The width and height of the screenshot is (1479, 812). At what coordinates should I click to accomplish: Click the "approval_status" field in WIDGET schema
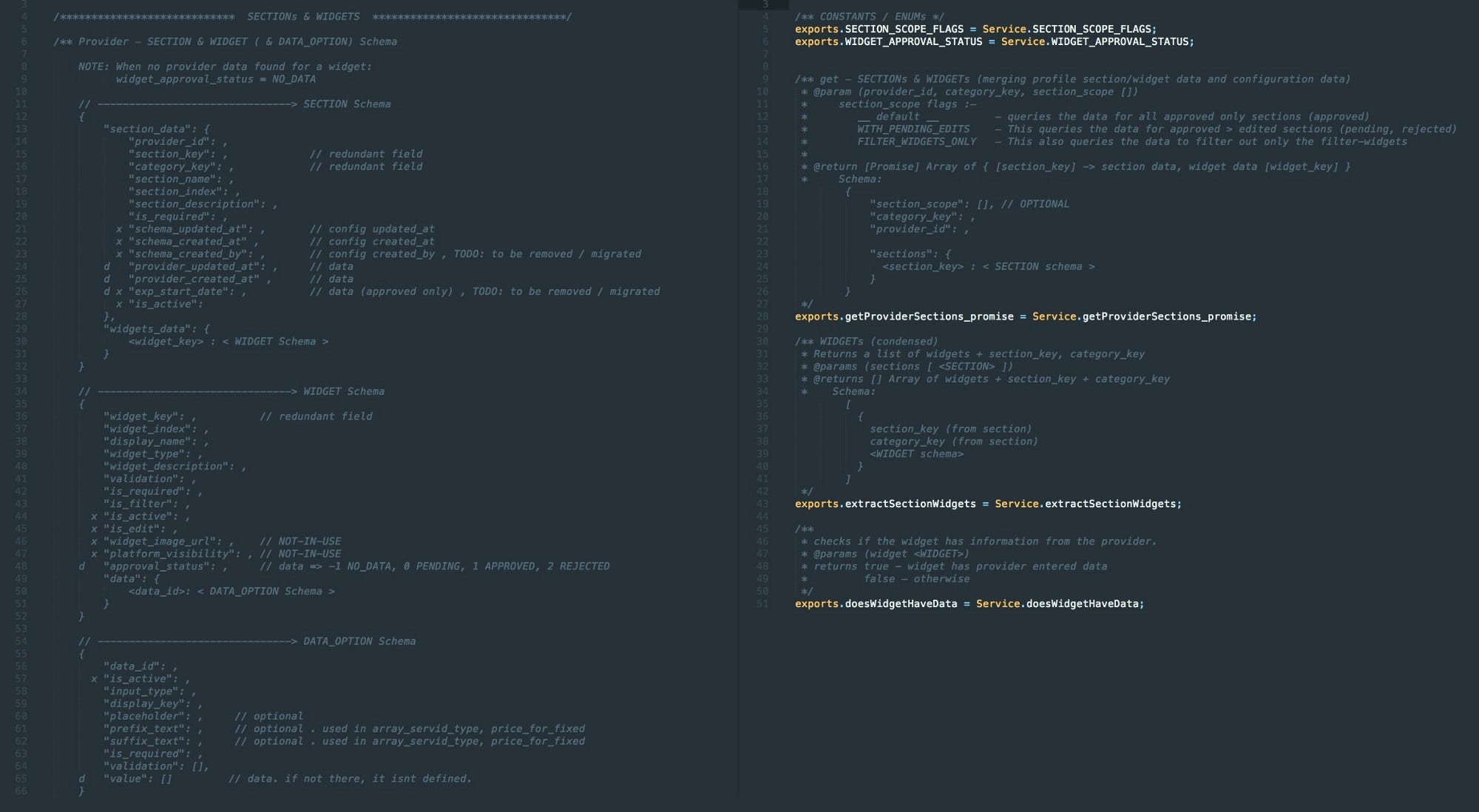point(157,566)
